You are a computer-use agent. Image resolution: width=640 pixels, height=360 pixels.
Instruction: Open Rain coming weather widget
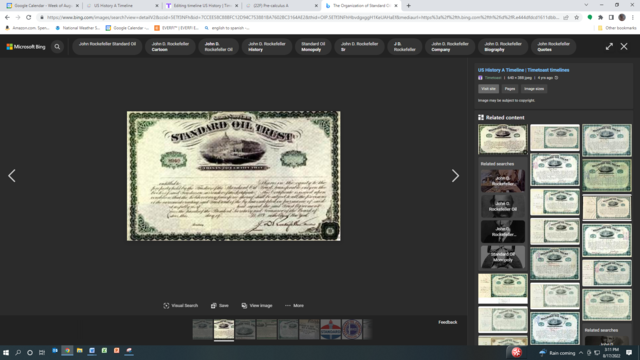pyautogui.click(x=557, y=353)
